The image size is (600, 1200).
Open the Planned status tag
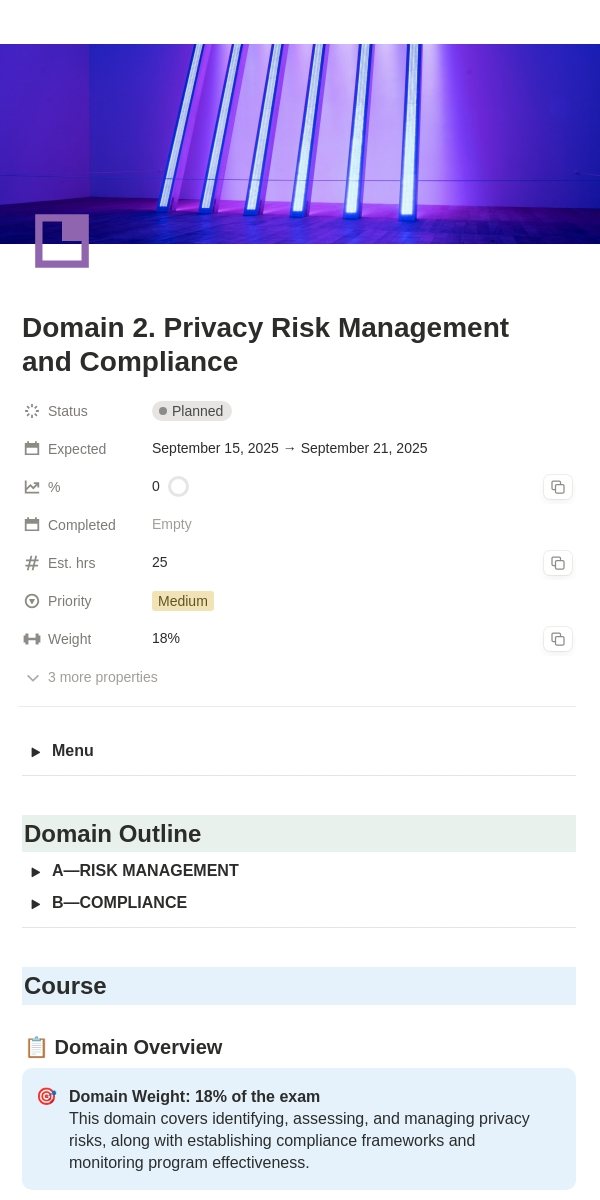click(192, 411)
